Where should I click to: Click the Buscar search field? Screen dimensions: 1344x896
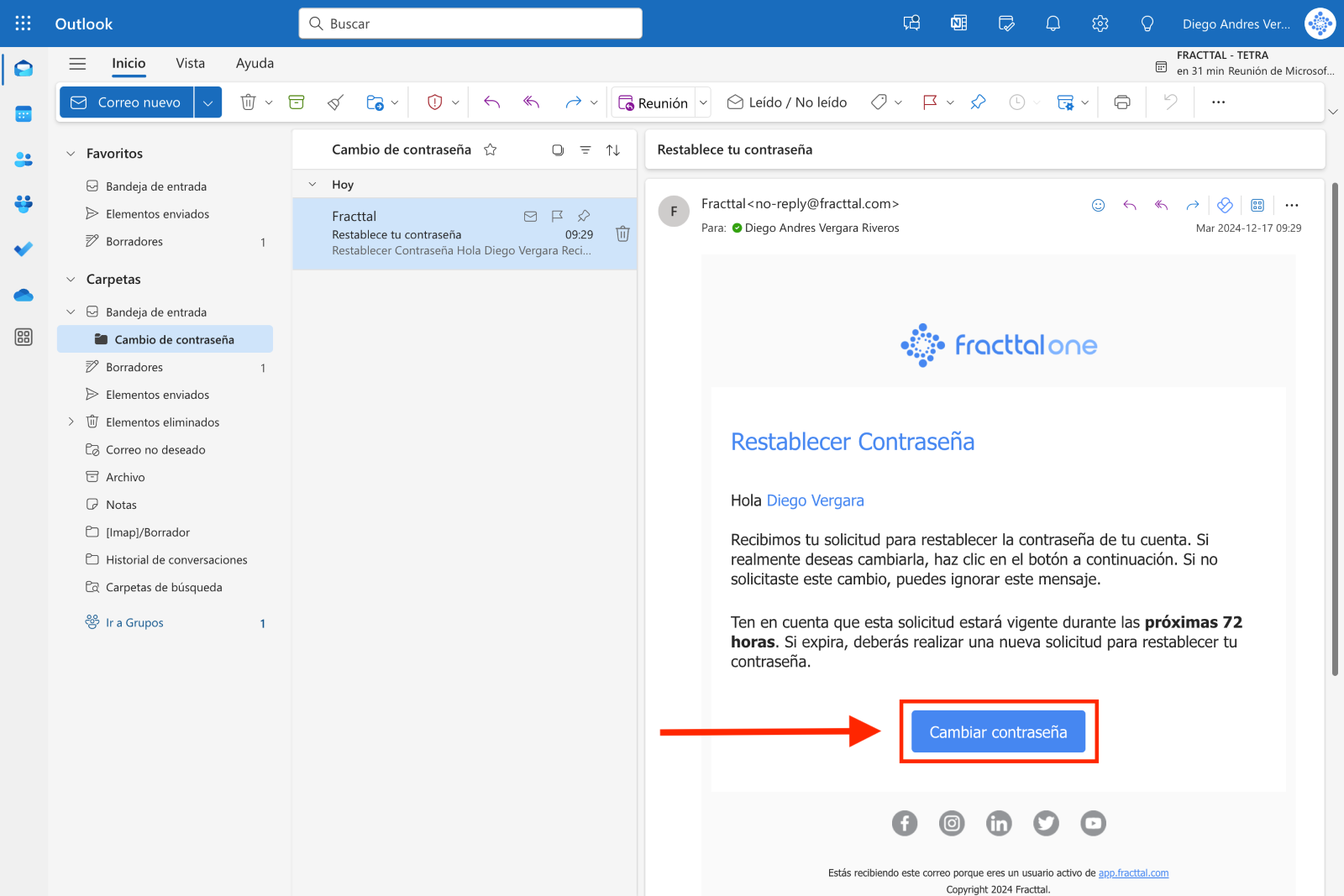click(x=470, y=24)
